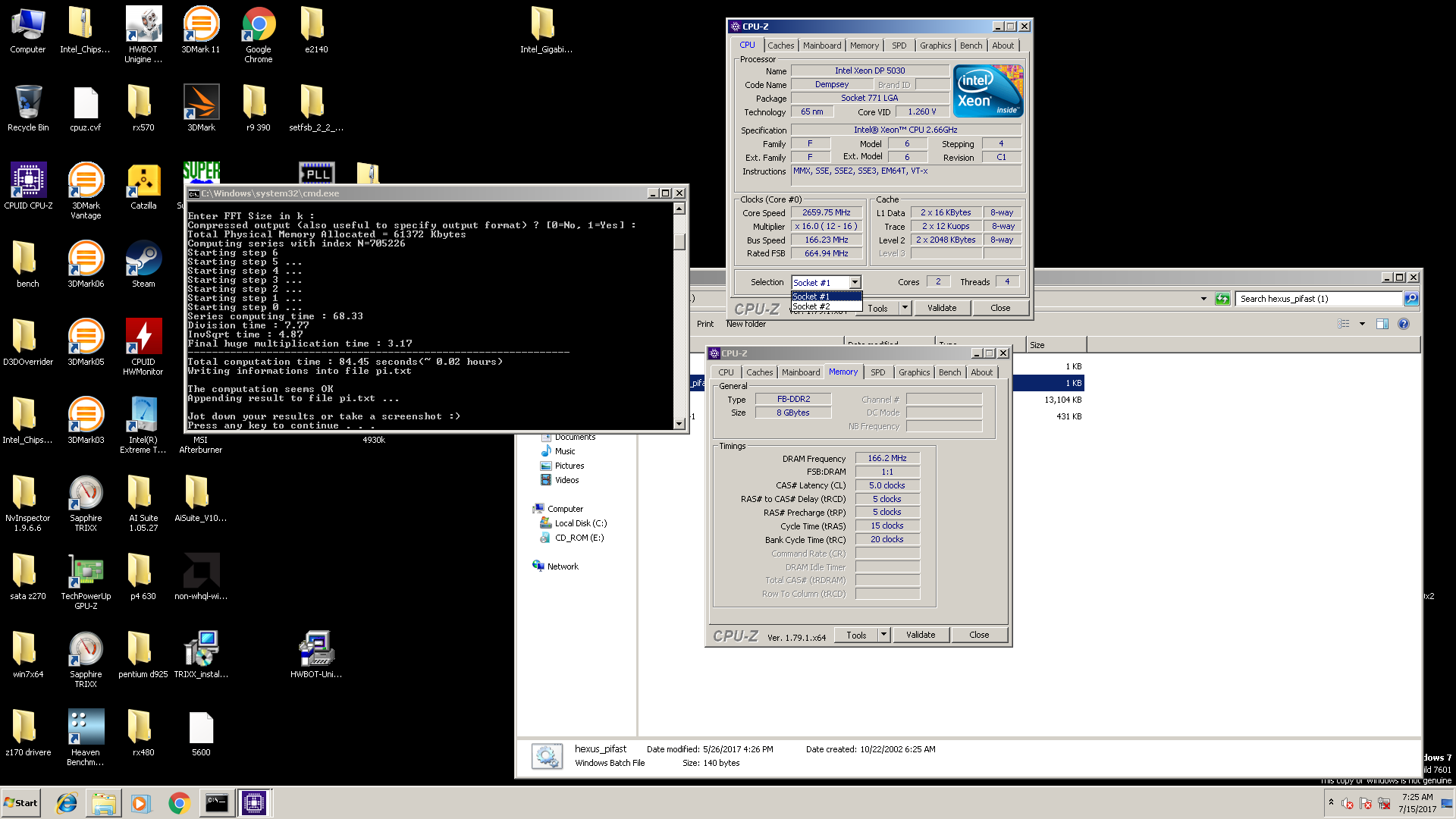The height and width of the screenshot is (819, 1456).
Task: Click the Start button
Action: click(x=21, y=803)
